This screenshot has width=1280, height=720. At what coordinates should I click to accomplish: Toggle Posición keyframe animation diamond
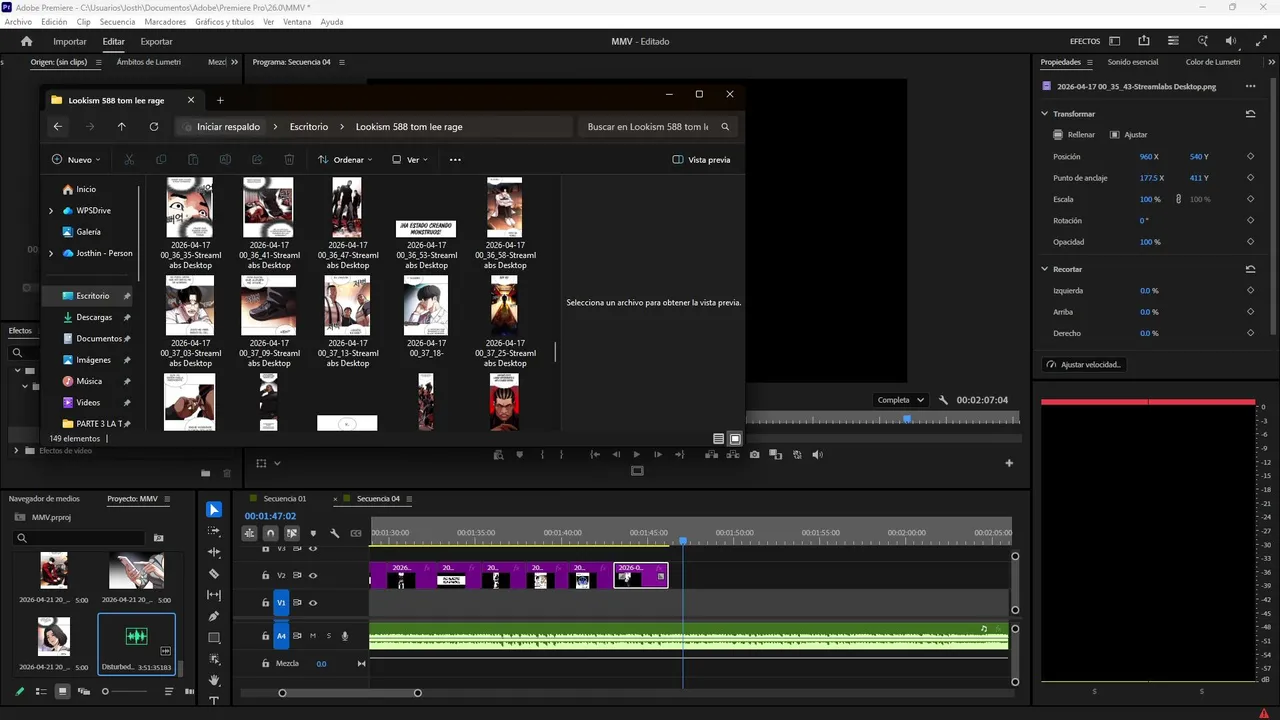click(1250, 157)
